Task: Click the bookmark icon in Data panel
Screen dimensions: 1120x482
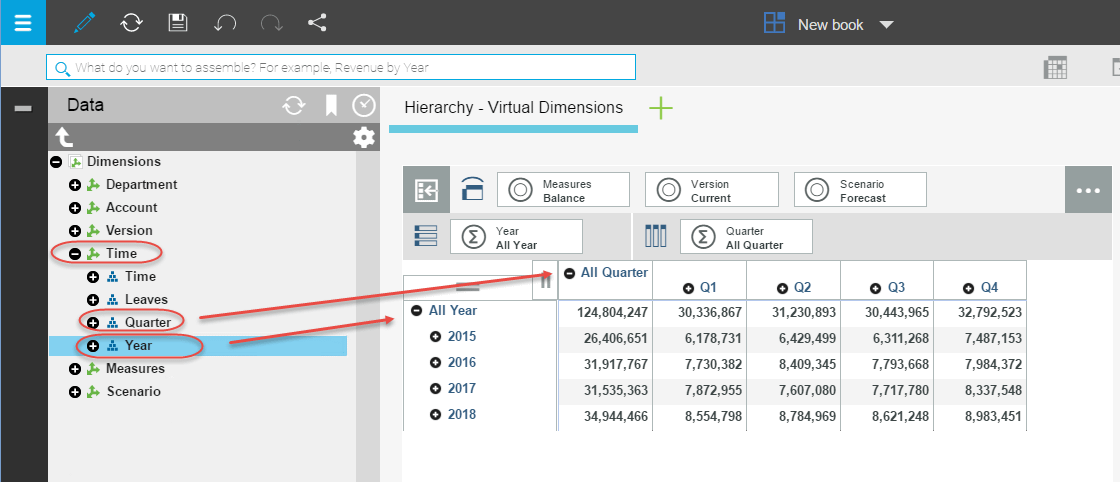Action: coord(331,105)
